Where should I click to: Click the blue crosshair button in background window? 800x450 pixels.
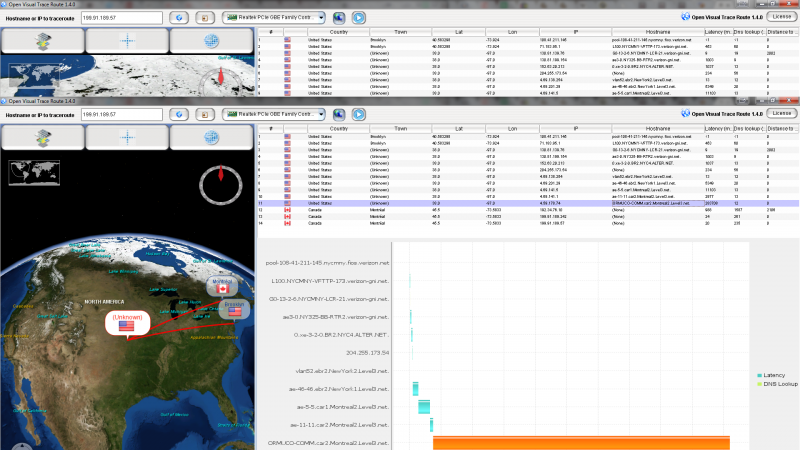click(x=127, y=40)
